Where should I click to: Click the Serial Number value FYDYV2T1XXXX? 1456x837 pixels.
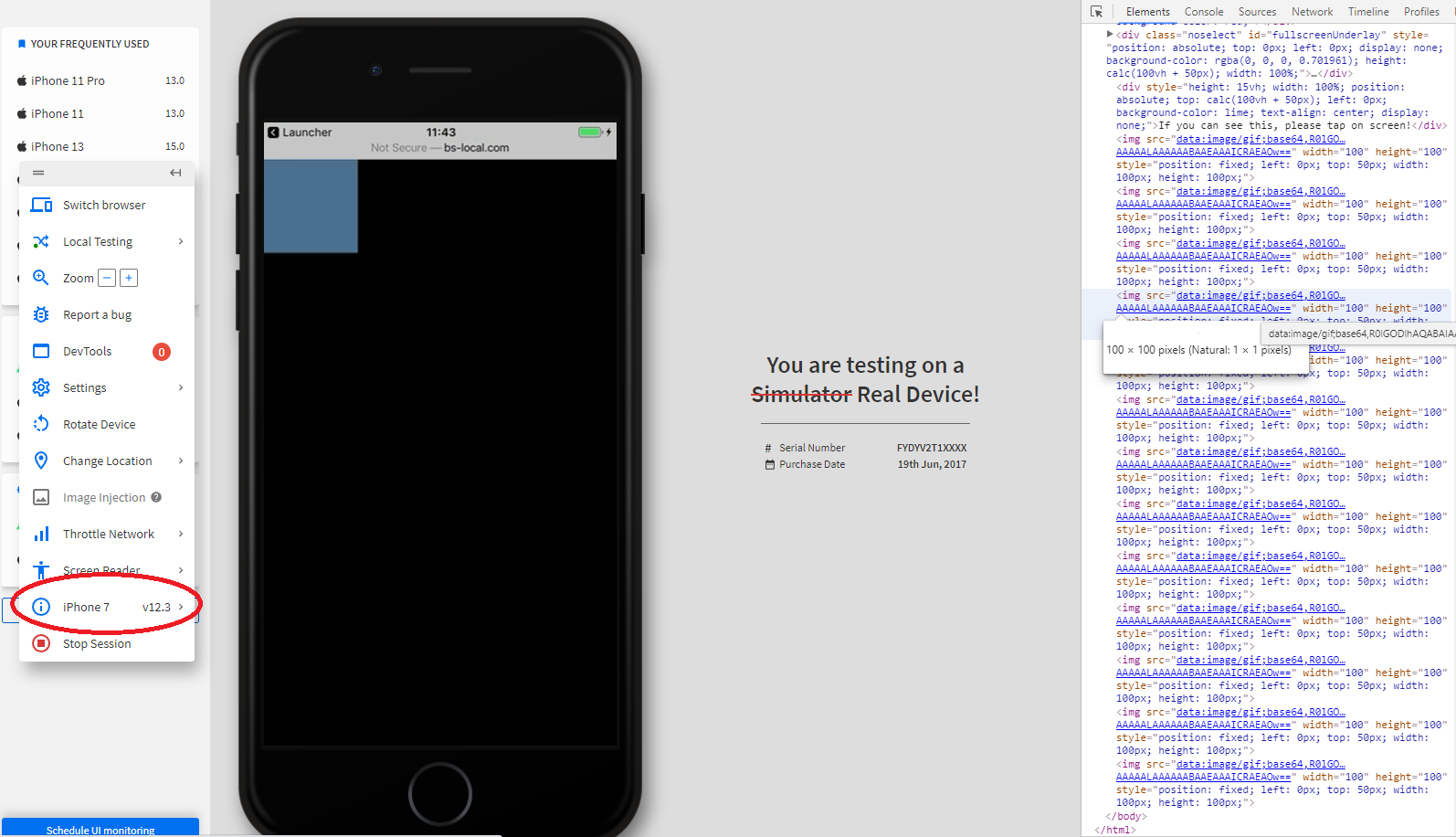932,448
